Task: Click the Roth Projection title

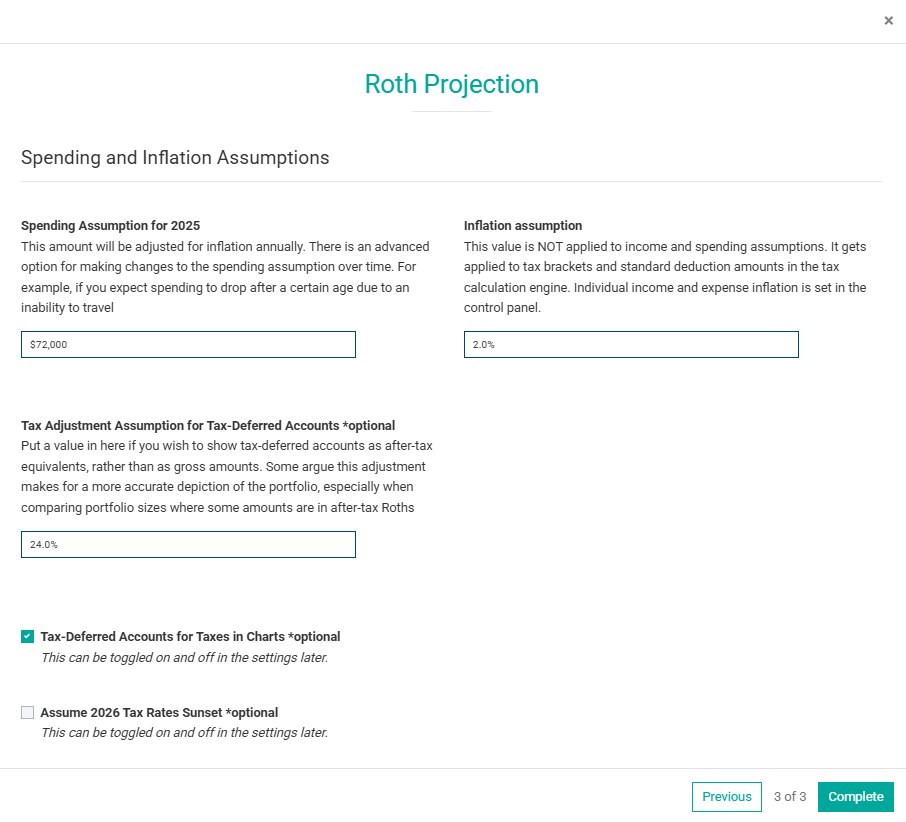Action: tap(452, 84)
